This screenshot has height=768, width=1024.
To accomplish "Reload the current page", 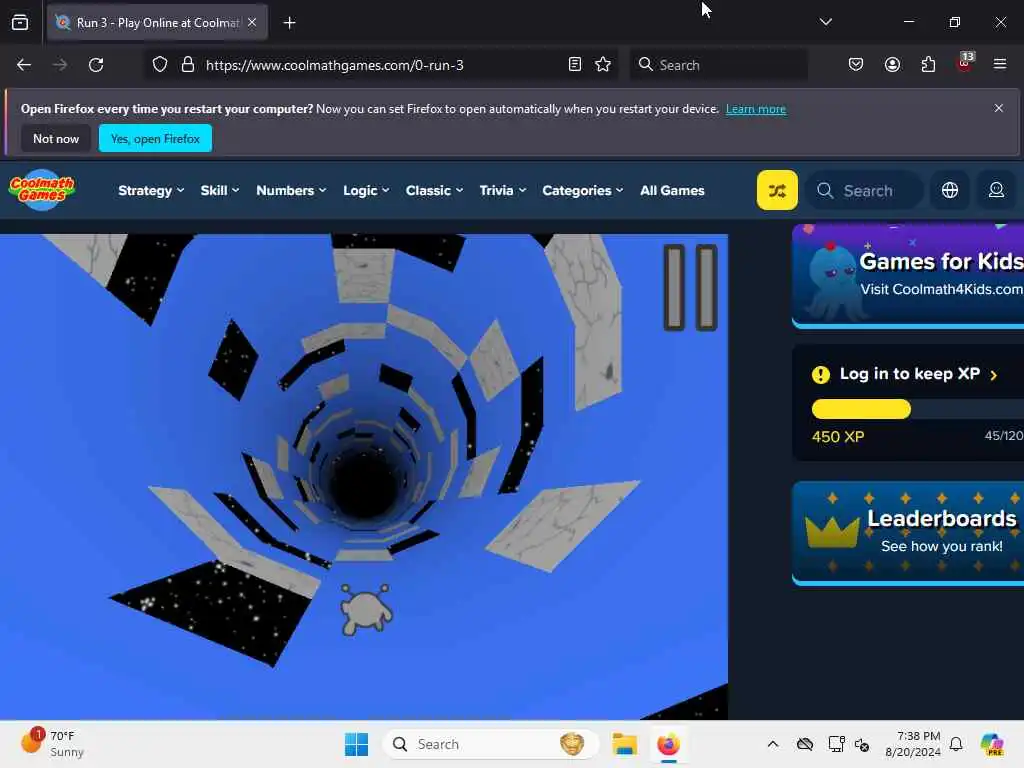I will pyautogui.click(x=96, y=65).
